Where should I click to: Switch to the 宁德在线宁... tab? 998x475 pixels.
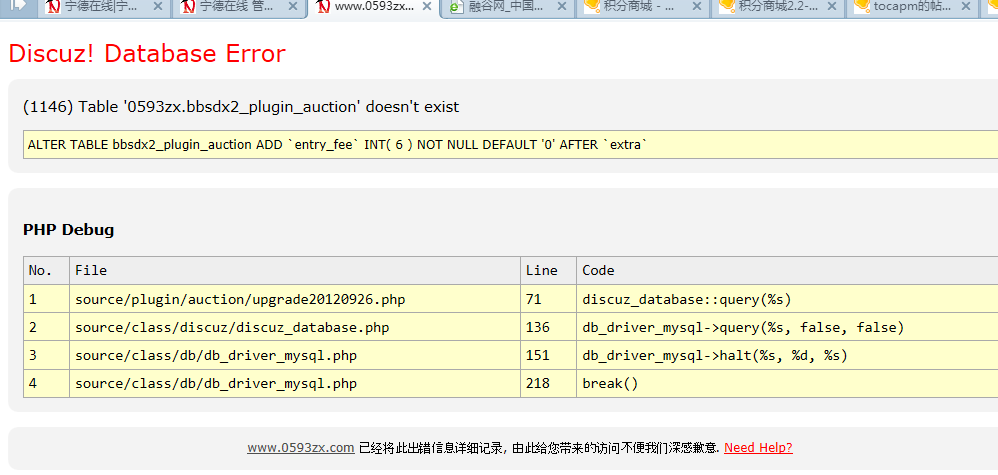[x=104, y=7]
